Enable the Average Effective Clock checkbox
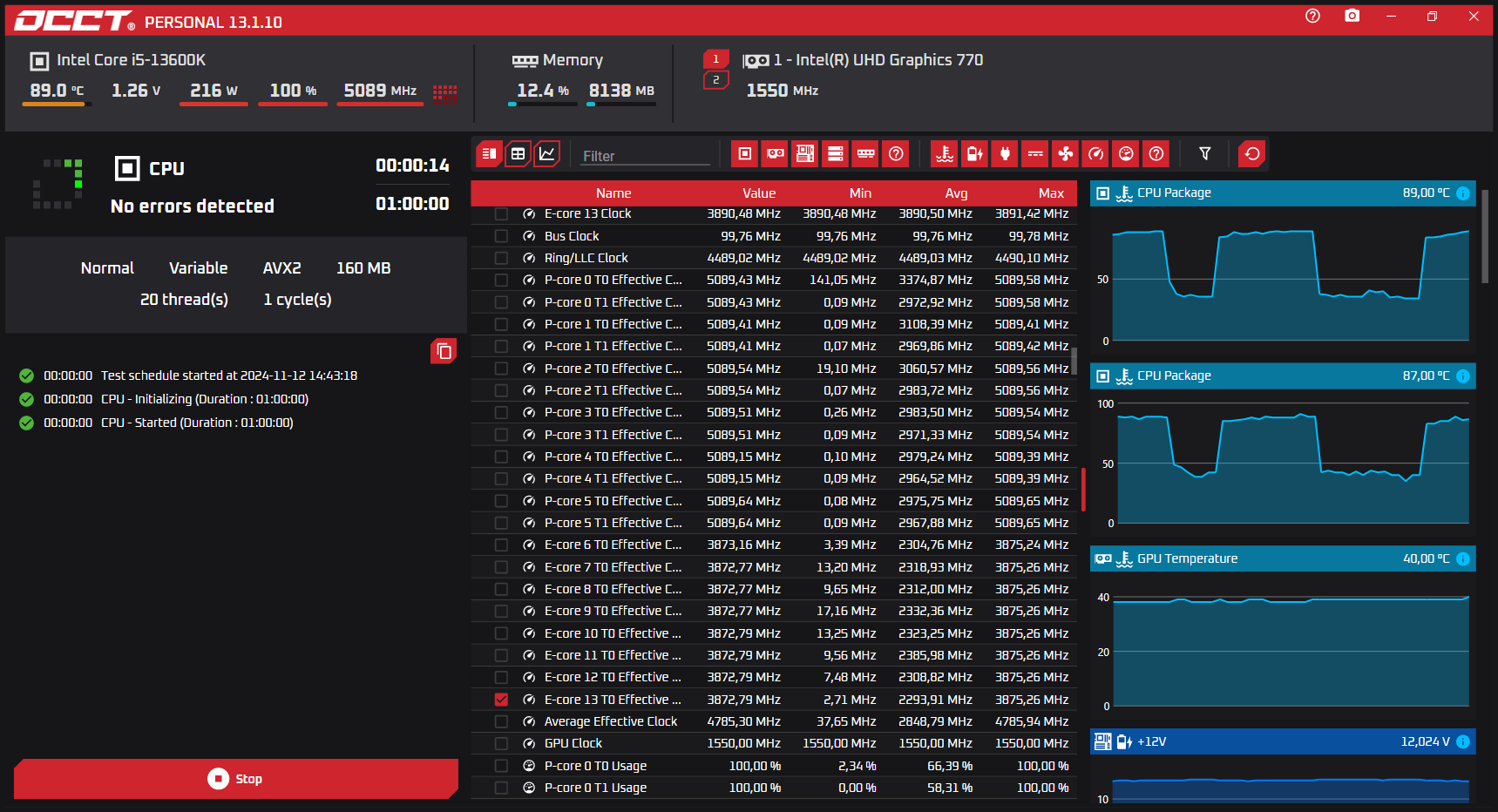Viewport: 1498px width, 812px height. (501, 721)
